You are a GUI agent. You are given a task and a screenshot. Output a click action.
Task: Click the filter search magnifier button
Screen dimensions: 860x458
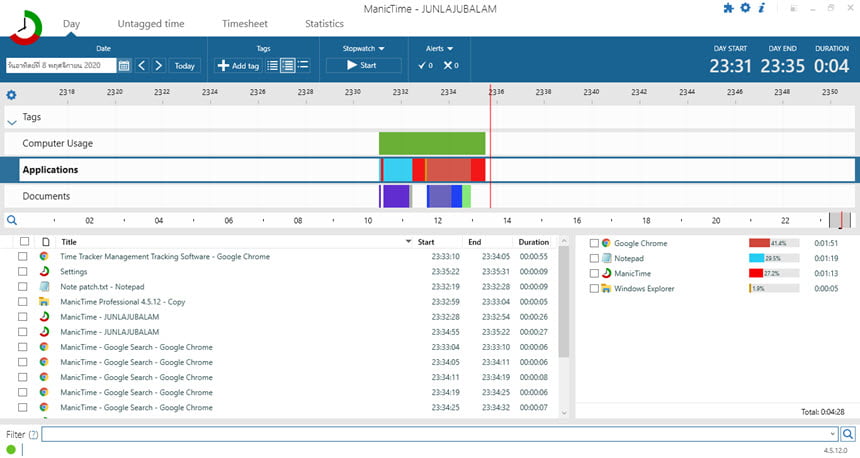coord(847,434)
